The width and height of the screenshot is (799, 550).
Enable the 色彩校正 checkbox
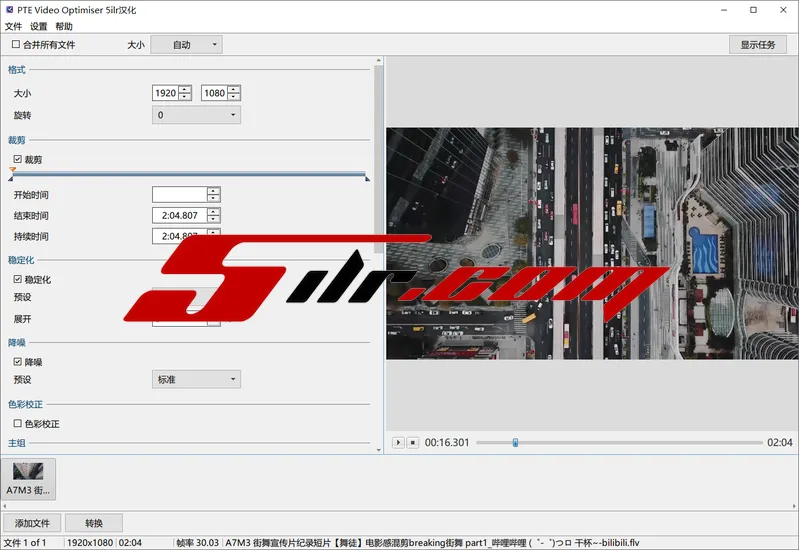[x=17, y=423]
